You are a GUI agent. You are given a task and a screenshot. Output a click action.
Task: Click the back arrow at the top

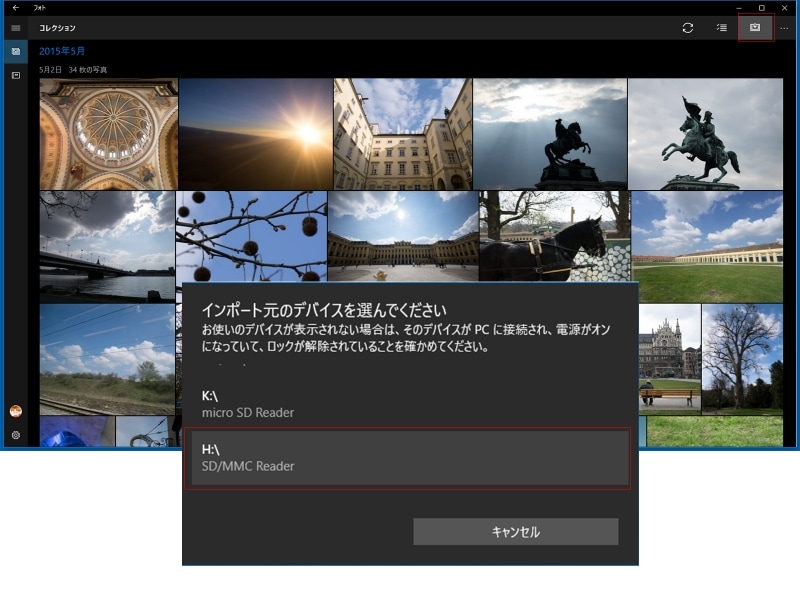(x=18, y=9)
